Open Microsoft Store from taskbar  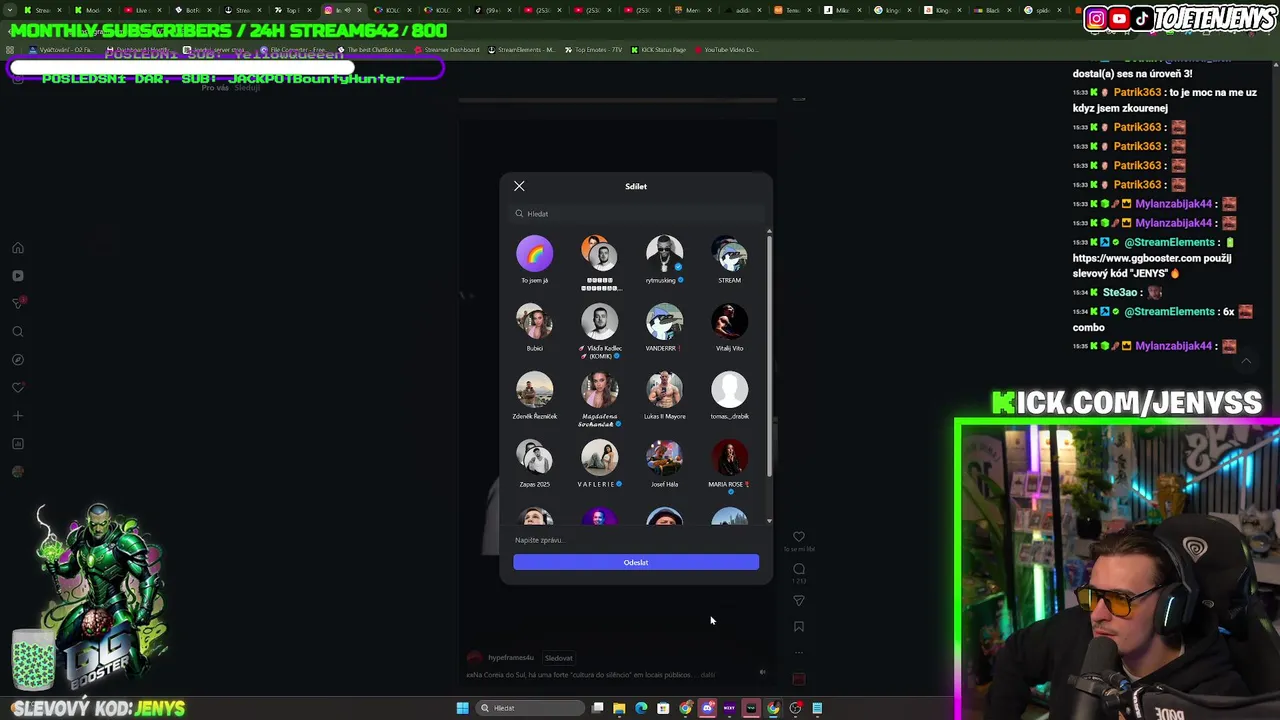point(663,708)
